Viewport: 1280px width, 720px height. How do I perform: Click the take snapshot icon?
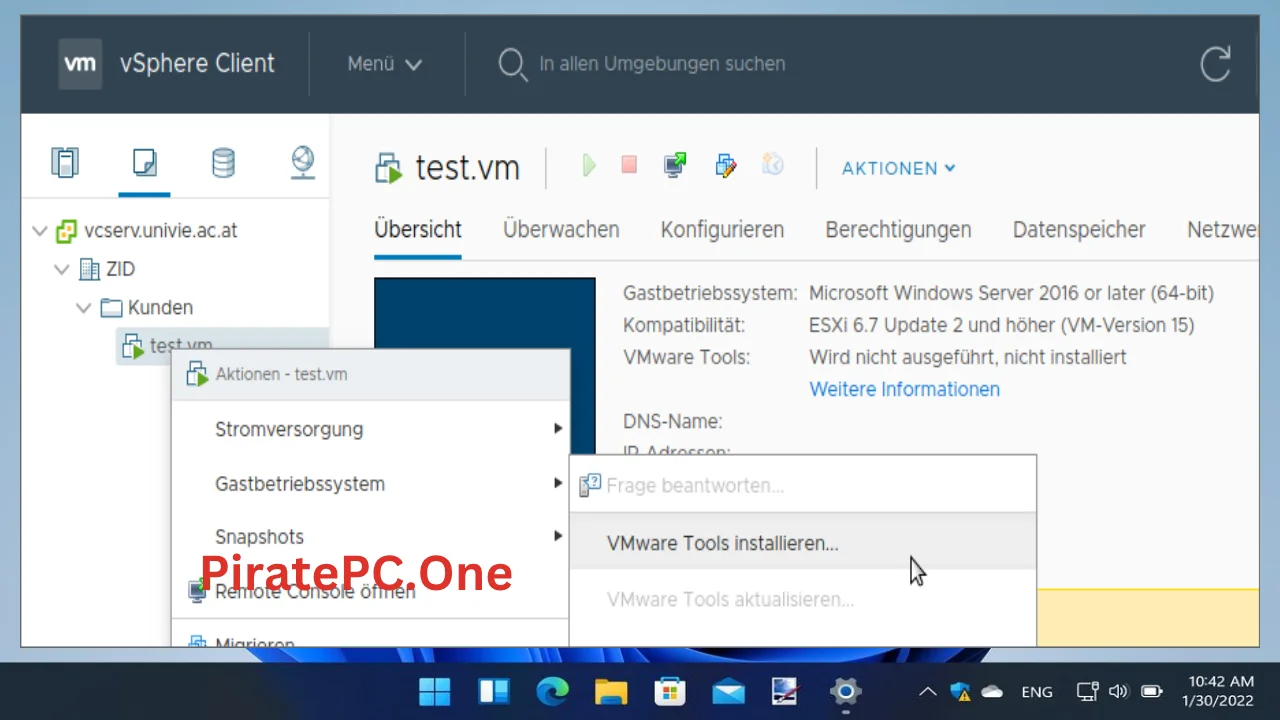(x=772, y=165)
